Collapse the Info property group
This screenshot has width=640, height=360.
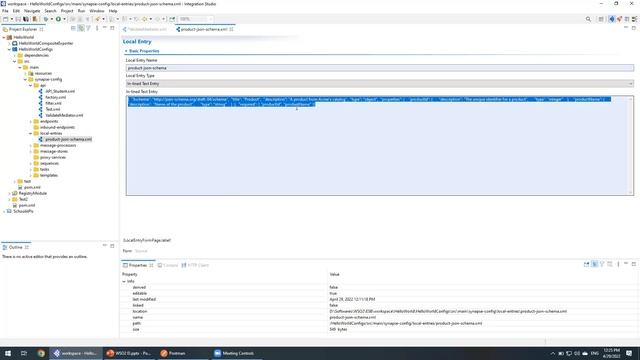(x=124, y=281)
